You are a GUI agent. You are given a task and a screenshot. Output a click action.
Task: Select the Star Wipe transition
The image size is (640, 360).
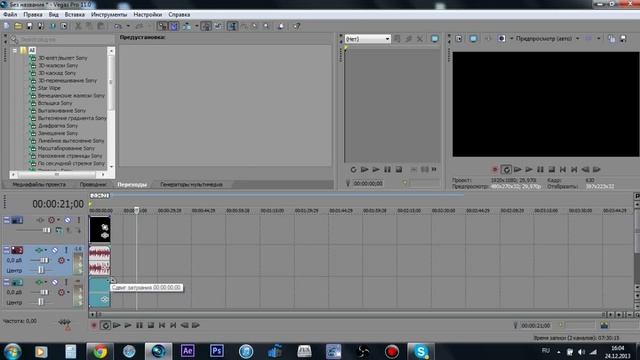pyautogui.click(x=49, y=88)
